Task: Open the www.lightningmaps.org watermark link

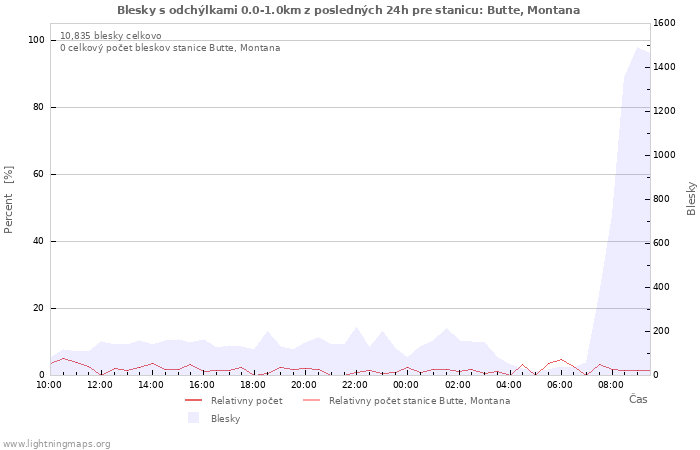Action: click(57, 444)
